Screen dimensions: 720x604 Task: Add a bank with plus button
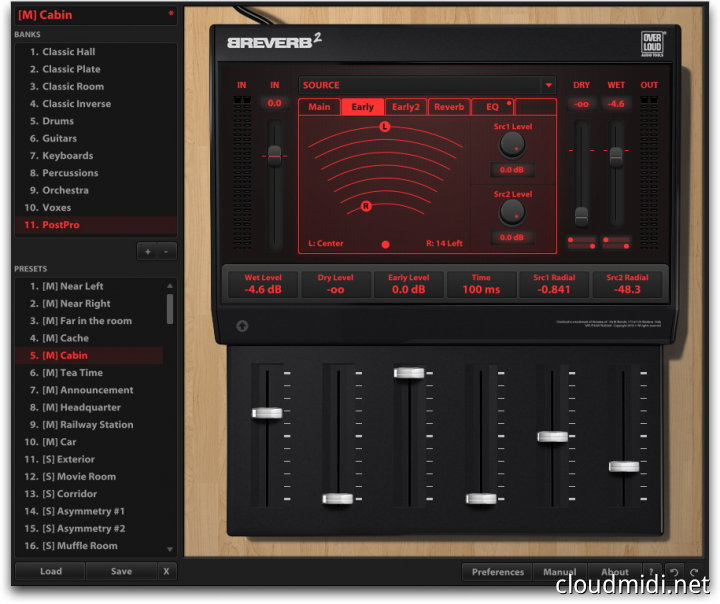(x=148, y=252)
